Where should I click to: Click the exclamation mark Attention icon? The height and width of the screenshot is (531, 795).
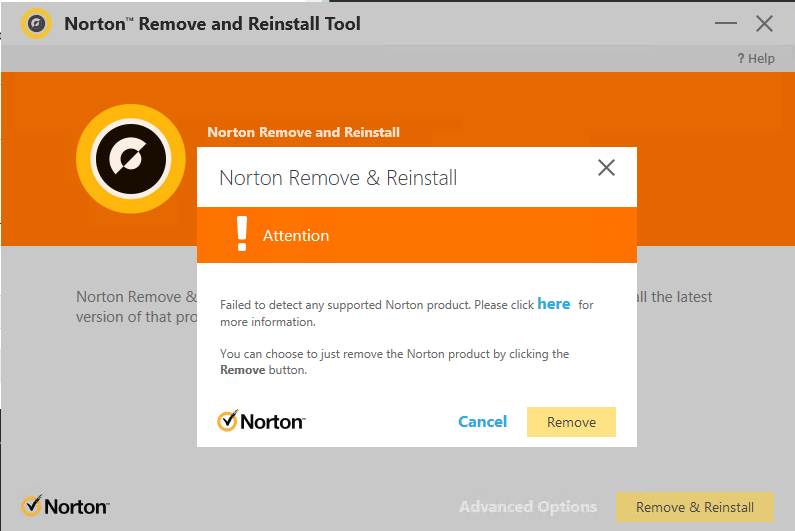click(x=242, y=234)
